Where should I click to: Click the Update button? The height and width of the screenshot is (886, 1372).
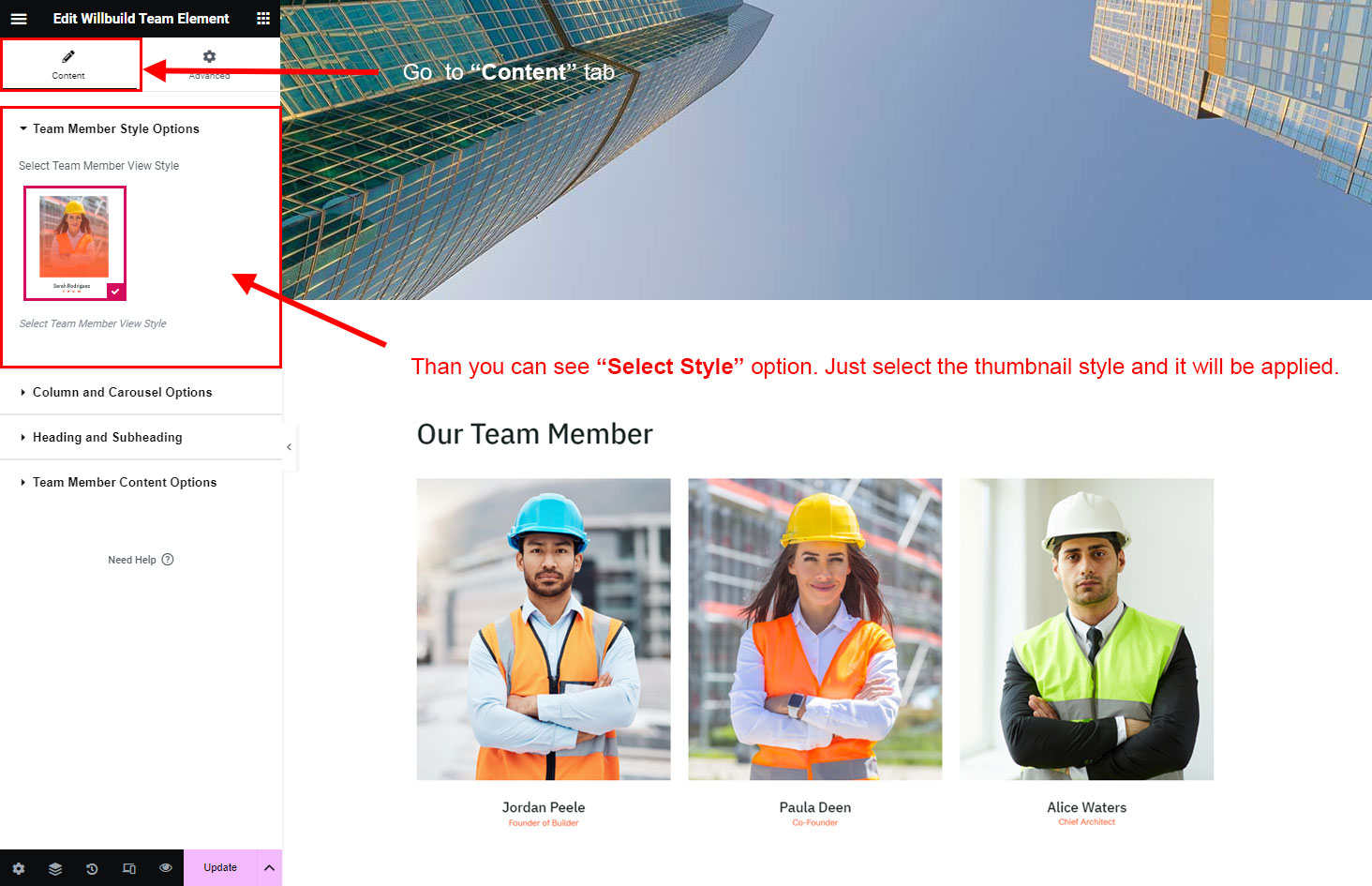click(220, 868)
